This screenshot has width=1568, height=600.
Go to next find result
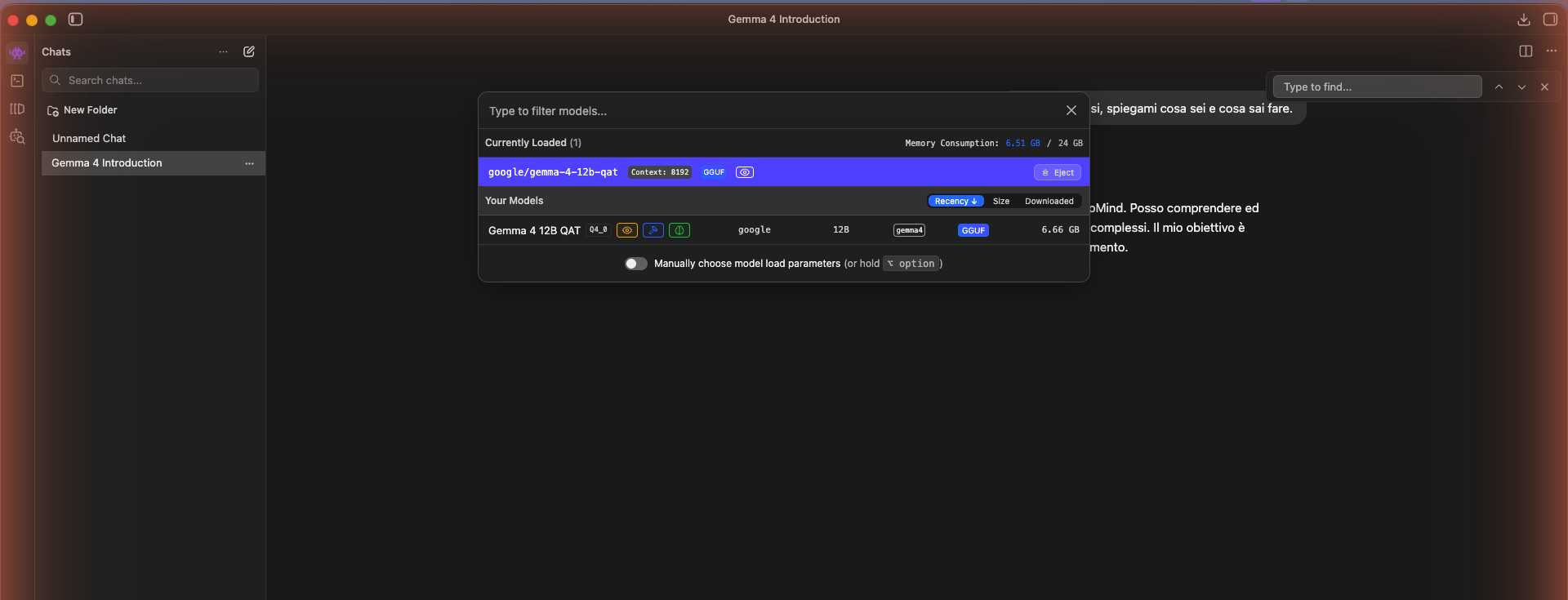click(1521, 87)
